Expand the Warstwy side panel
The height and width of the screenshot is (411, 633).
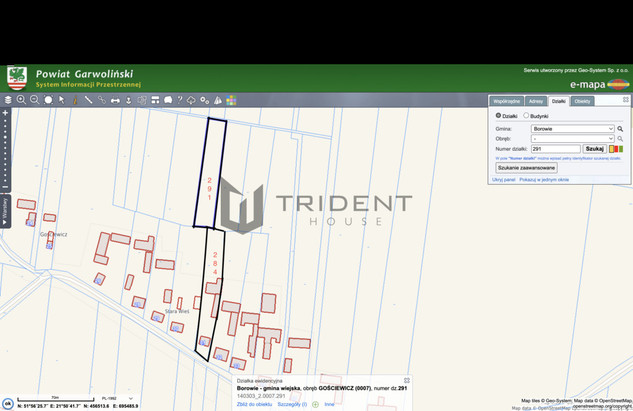[x=5, y=213]
